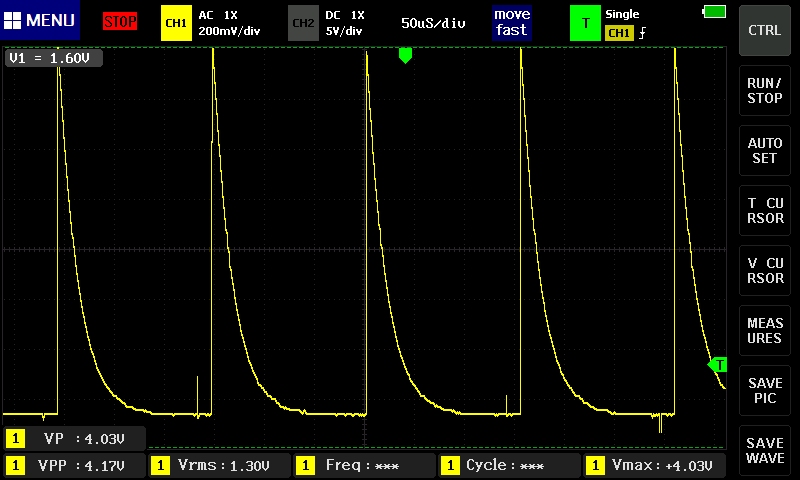Tap the green T trigger icon

click(585, 22)
